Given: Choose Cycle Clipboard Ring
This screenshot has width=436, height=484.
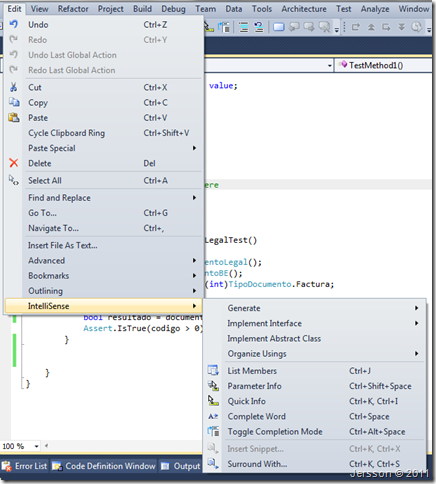Looking at the screenshot, I should point(104,133).
